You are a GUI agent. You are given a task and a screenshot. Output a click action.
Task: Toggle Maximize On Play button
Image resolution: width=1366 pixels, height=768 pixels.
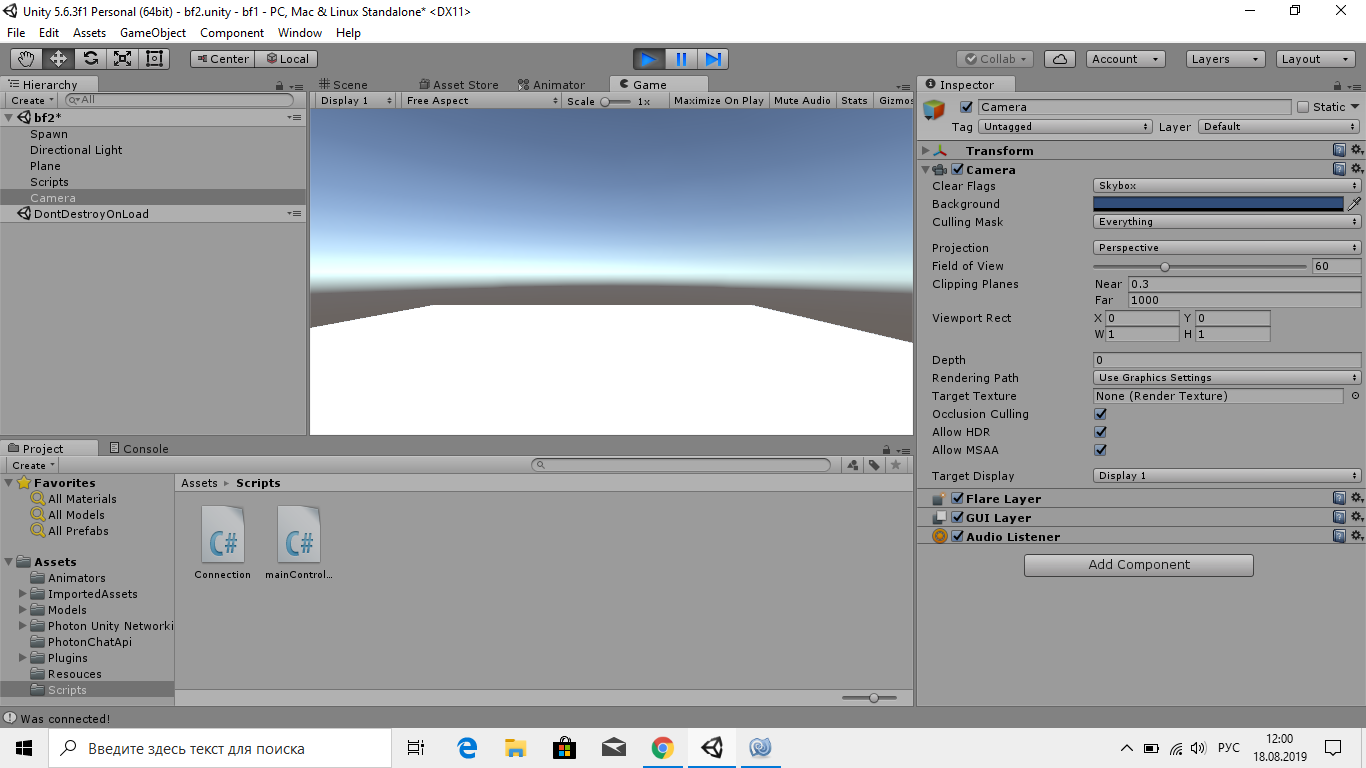click(x=719, y=101)
